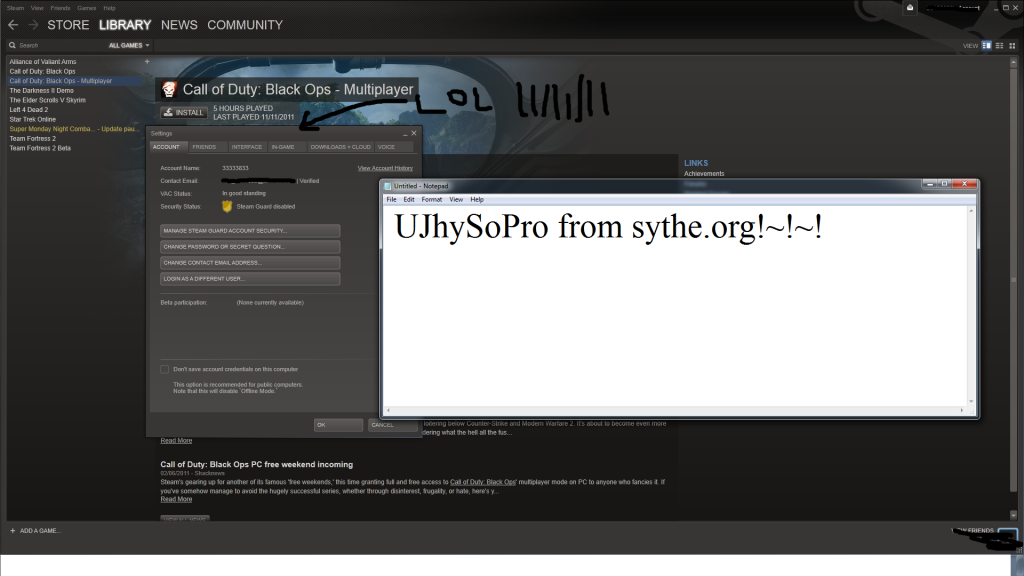The width and height of the screenshot is (1024, 576).
Task: Switch to the Interface settings tab
Action: click(247, 147)
